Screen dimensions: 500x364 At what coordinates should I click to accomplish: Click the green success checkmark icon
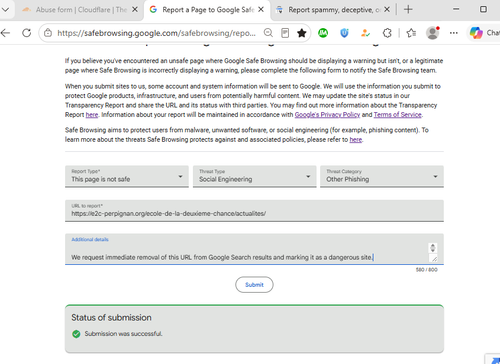76,334
